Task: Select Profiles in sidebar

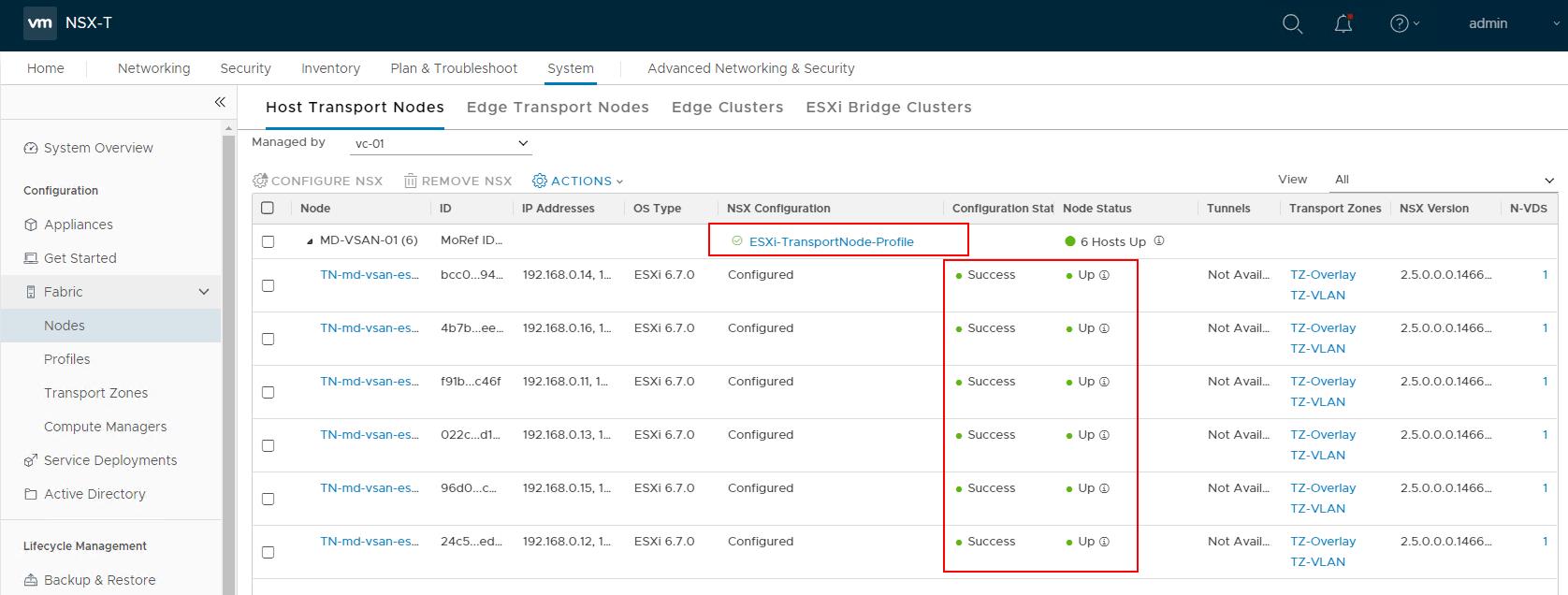Action: tap(67, 359)
